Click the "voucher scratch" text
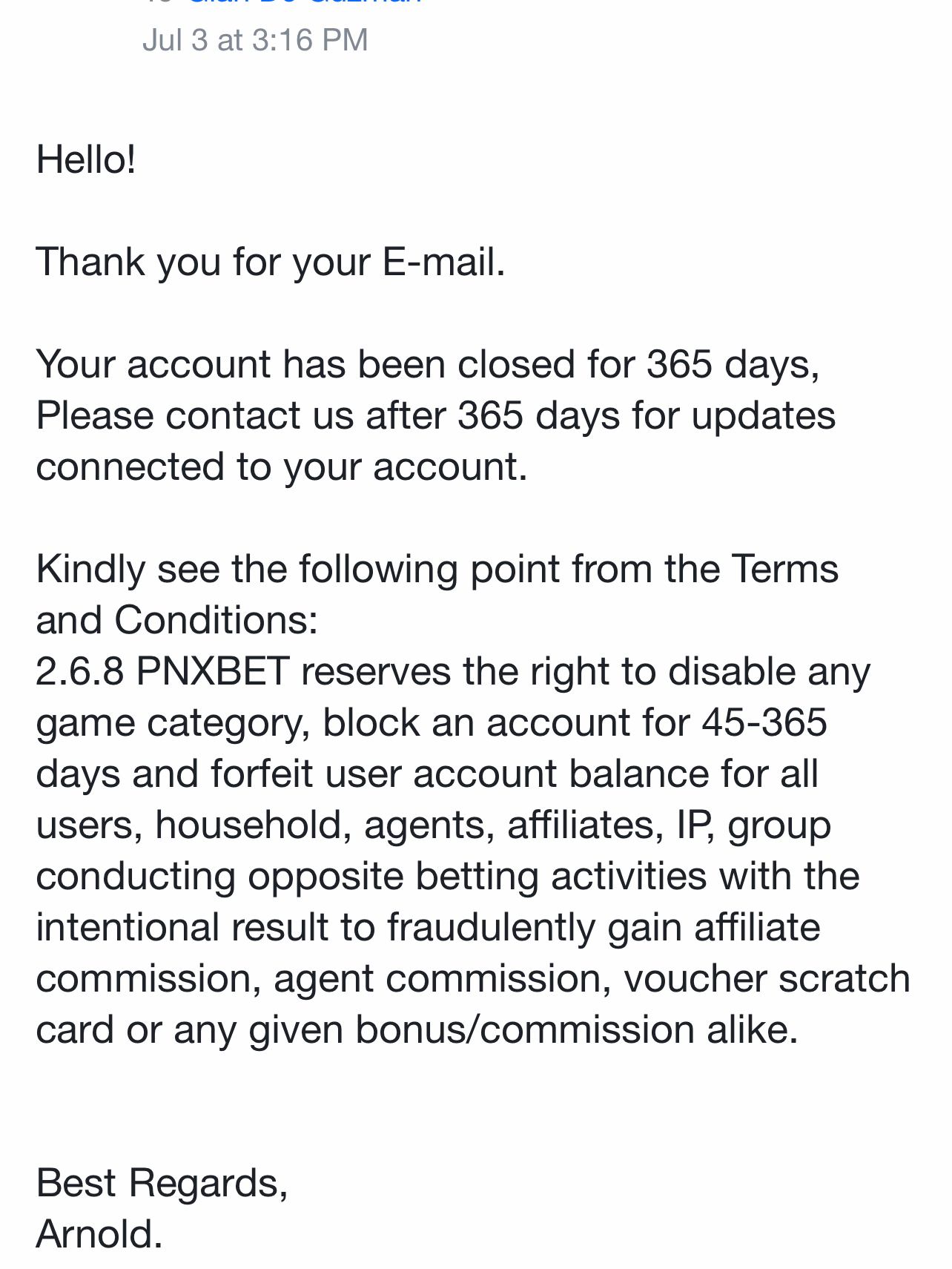Screen dimensions: 952x1269 (767, 978)
